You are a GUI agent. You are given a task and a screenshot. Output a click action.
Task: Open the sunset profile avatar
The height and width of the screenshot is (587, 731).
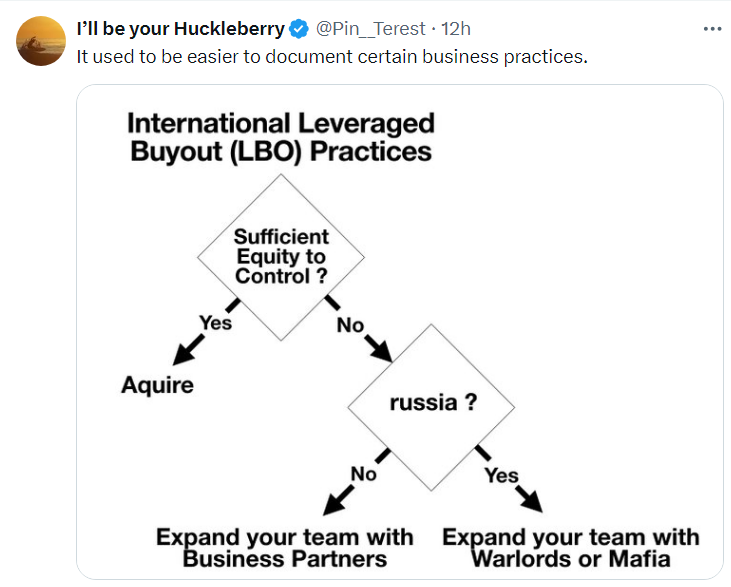tap(41, 41)
